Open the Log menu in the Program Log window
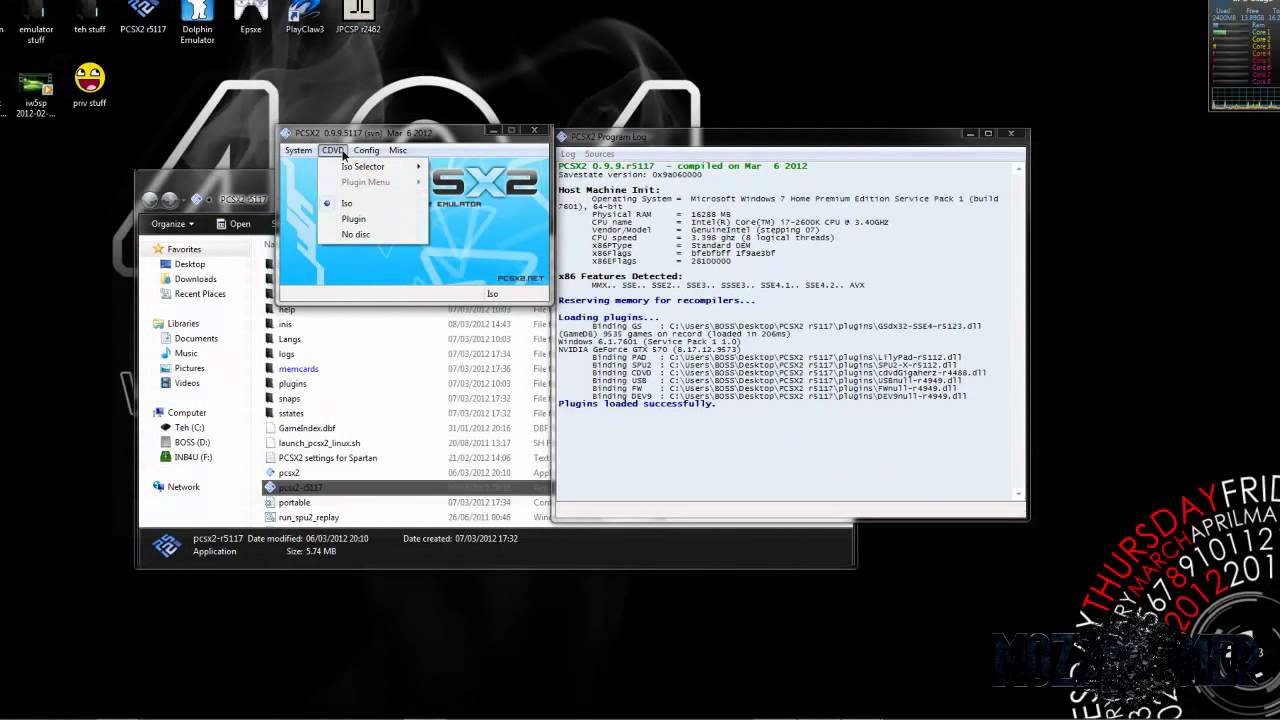 point(568,154)
